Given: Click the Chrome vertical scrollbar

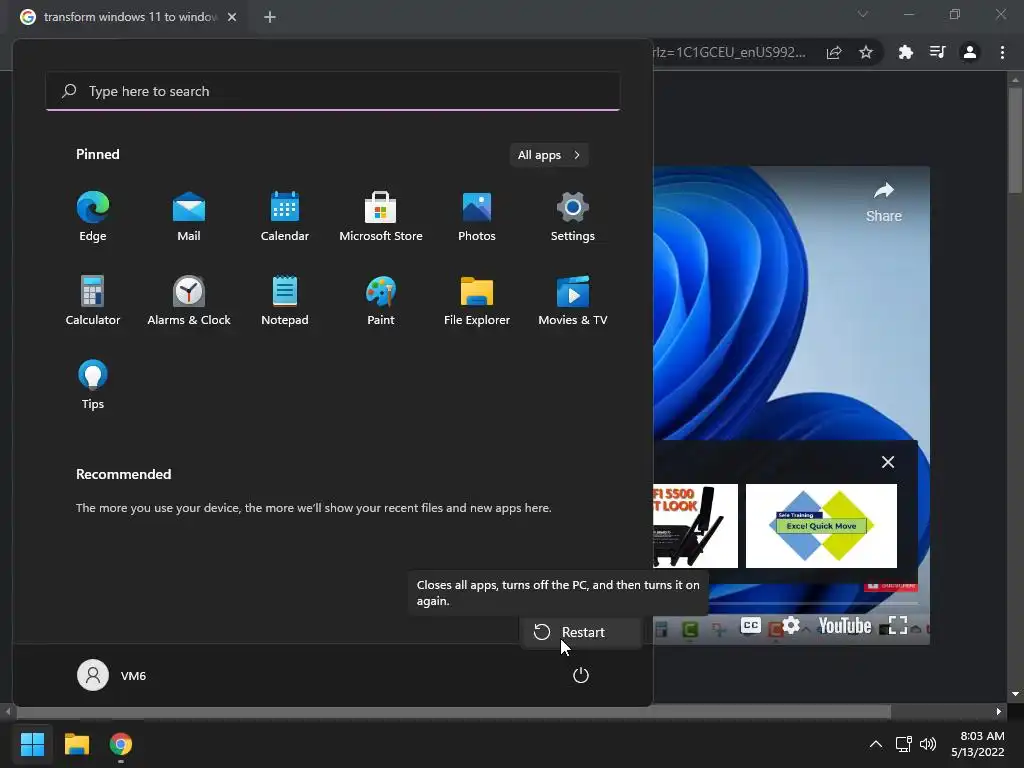Looking at the screenshot, I should pos(1015,140).
